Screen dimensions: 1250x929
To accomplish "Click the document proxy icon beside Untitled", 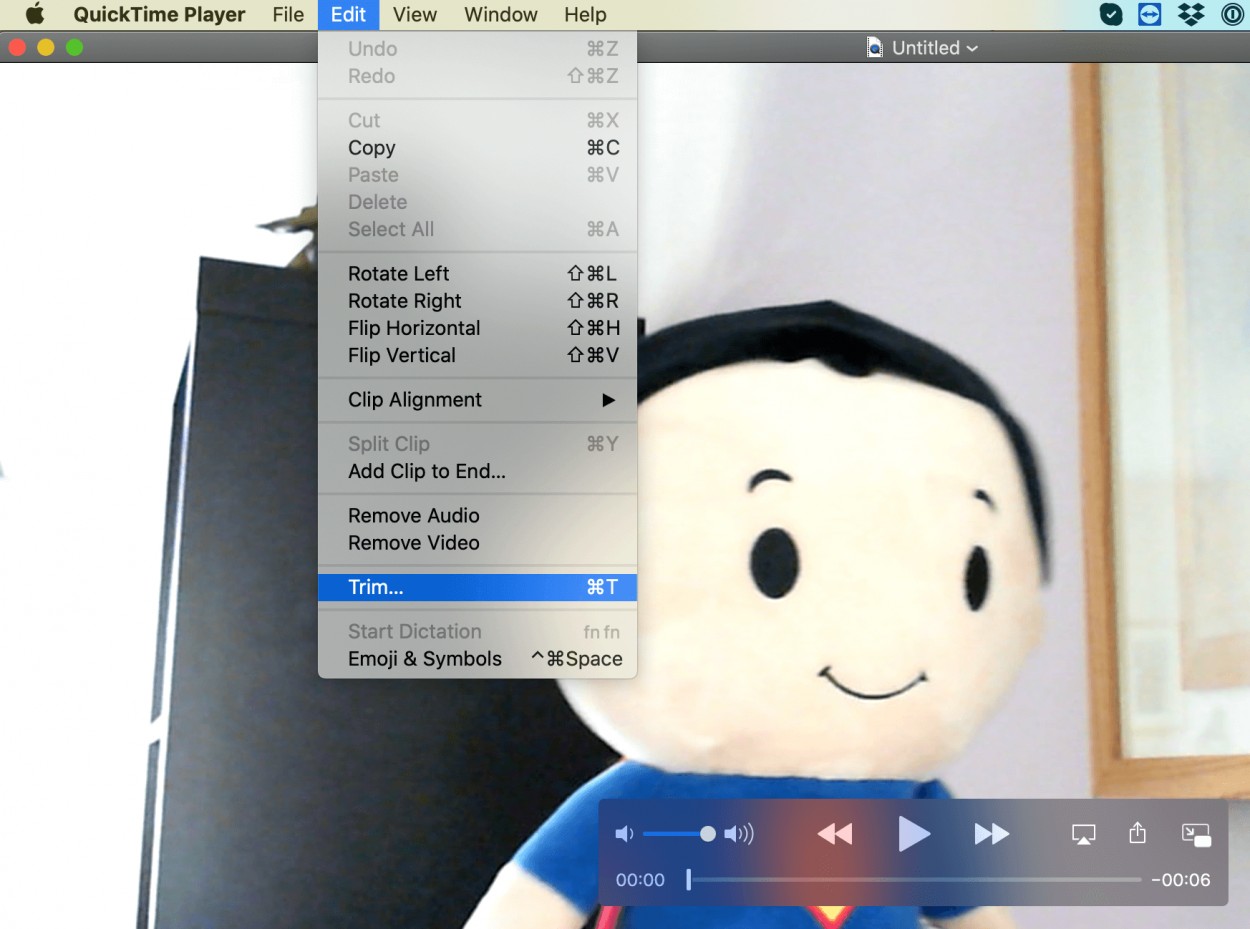I will (x=875, y=48).
